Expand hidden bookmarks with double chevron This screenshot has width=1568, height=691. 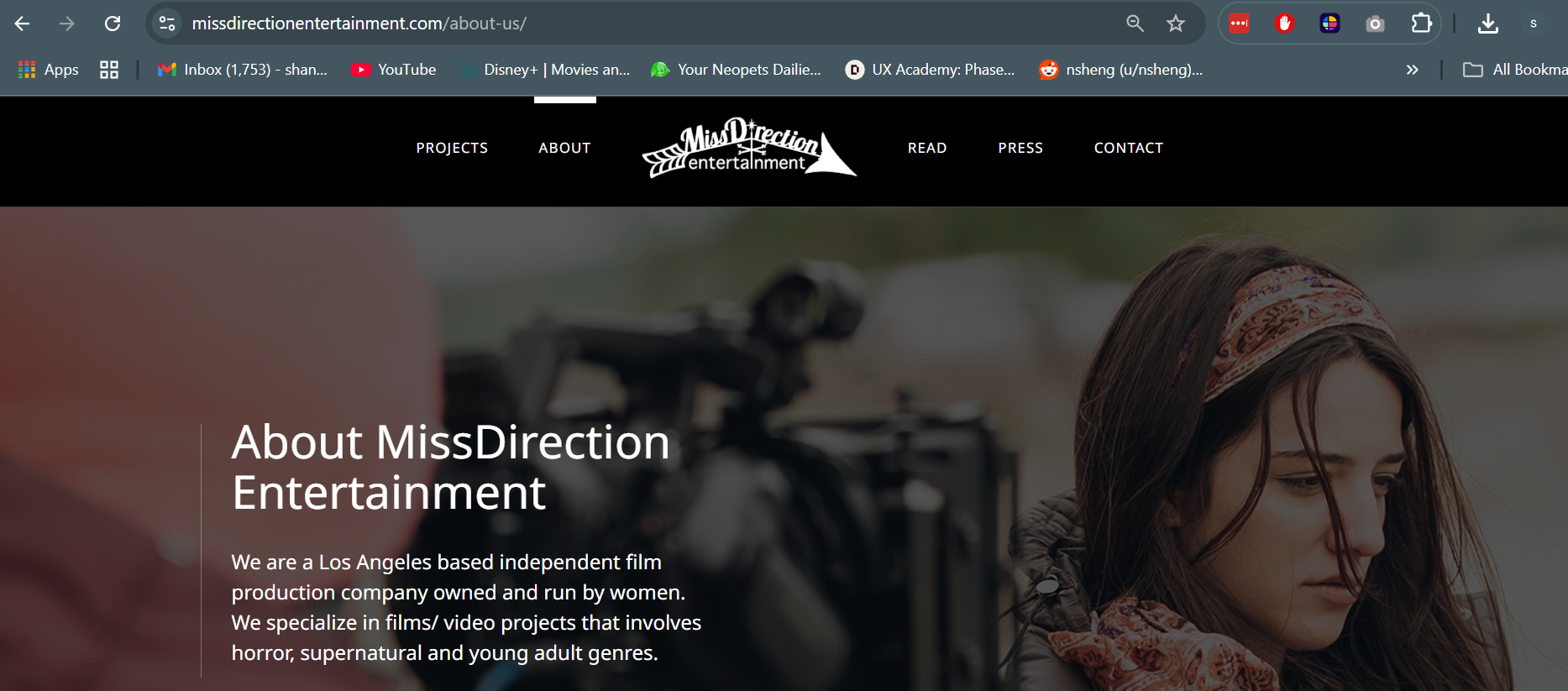pyautogui.click(x=1413, y=70)
